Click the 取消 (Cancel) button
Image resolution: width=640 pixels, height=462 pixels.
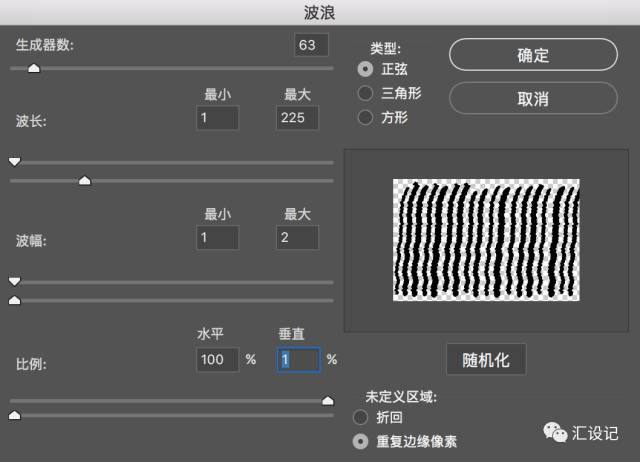[532, 99]
